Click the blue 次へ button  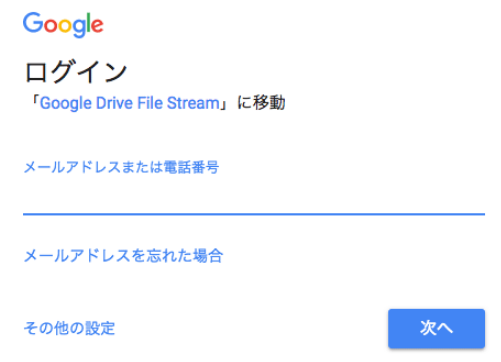click(x=436, y=328)
